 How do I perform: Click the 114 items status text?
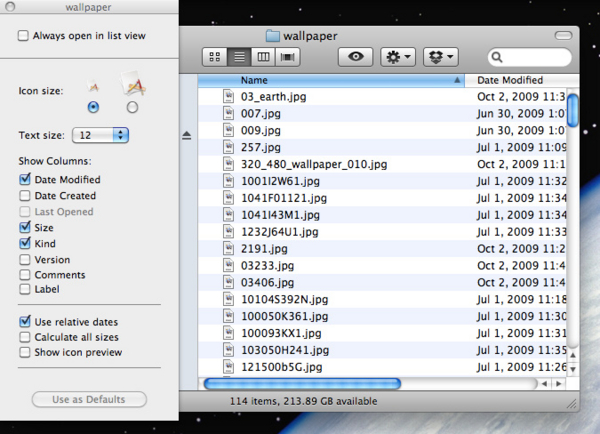(x=303, y=401)
